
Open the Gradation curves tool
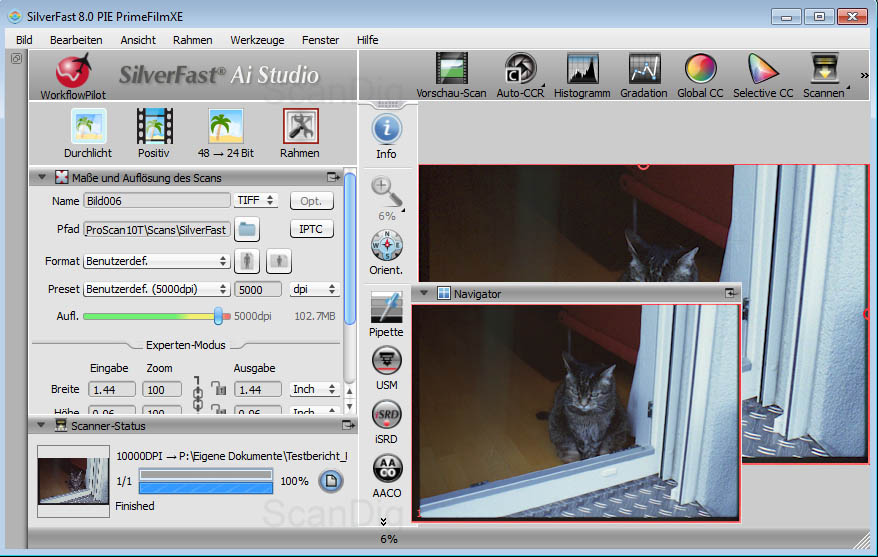pos(644,76)
